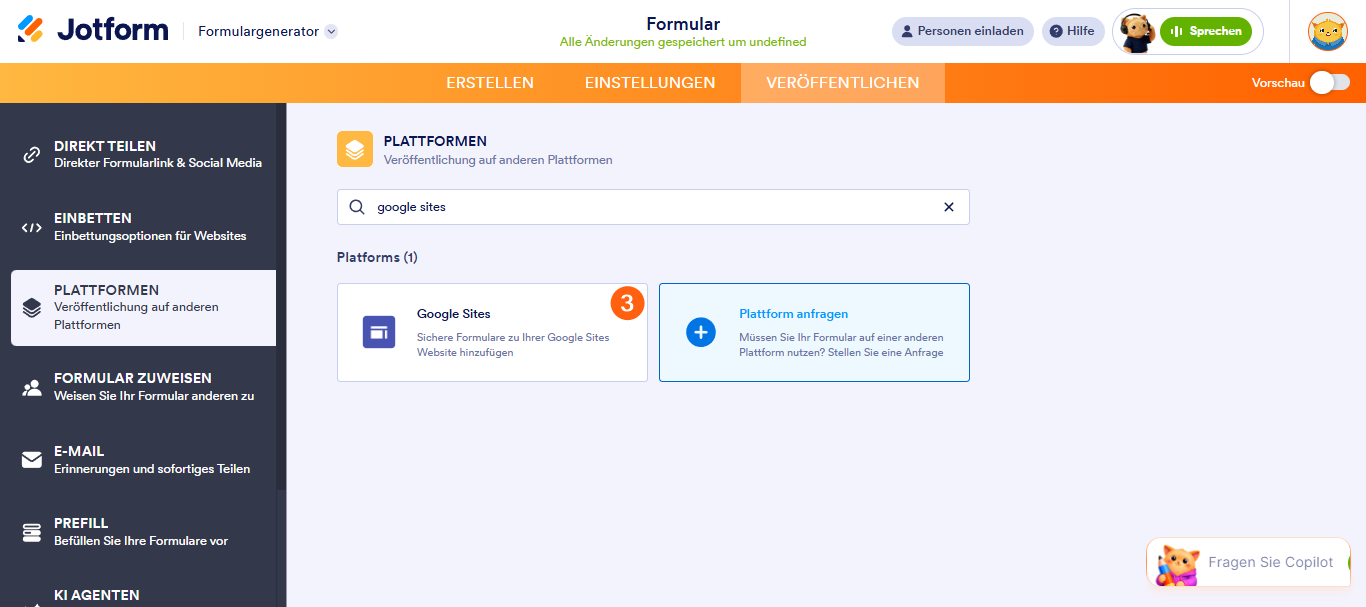Click the Jotform logo
The image size is (1366, 607).
coord(93,30)
